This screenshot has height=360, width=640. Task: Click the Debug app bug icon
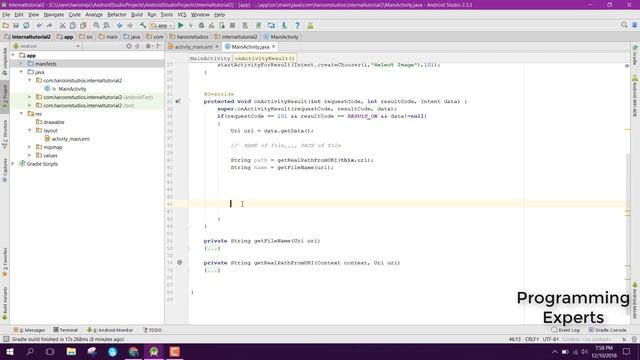tap(201, 25)
